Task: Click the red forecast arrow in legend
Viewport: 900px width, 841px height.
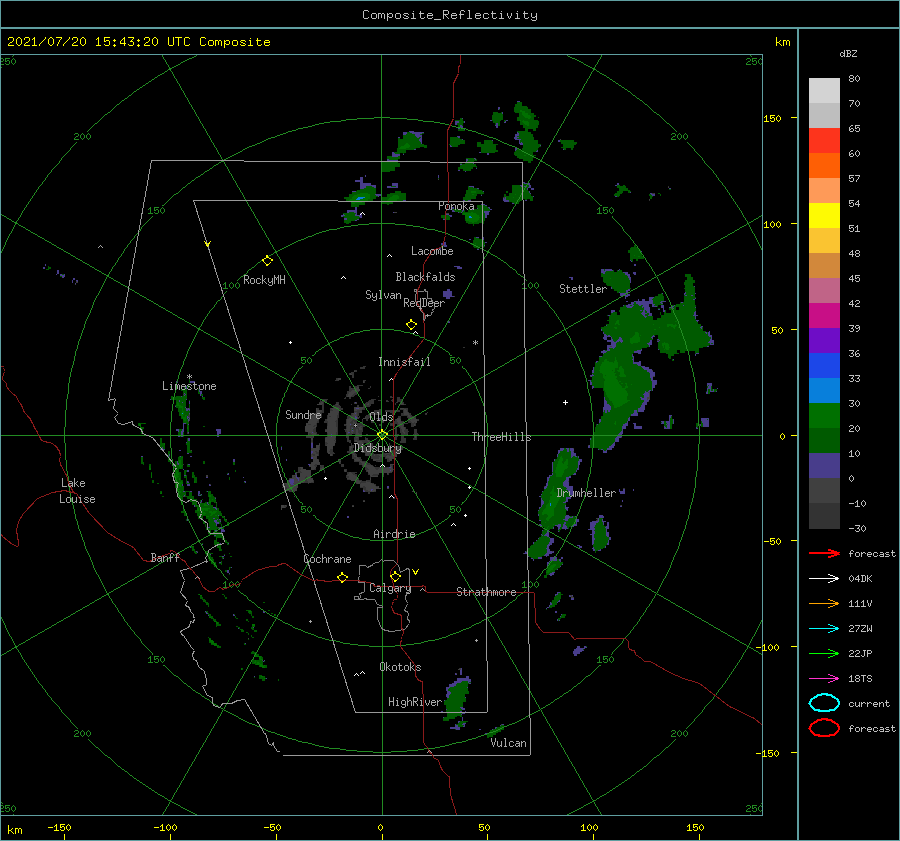Action: (x=824, y=553)
